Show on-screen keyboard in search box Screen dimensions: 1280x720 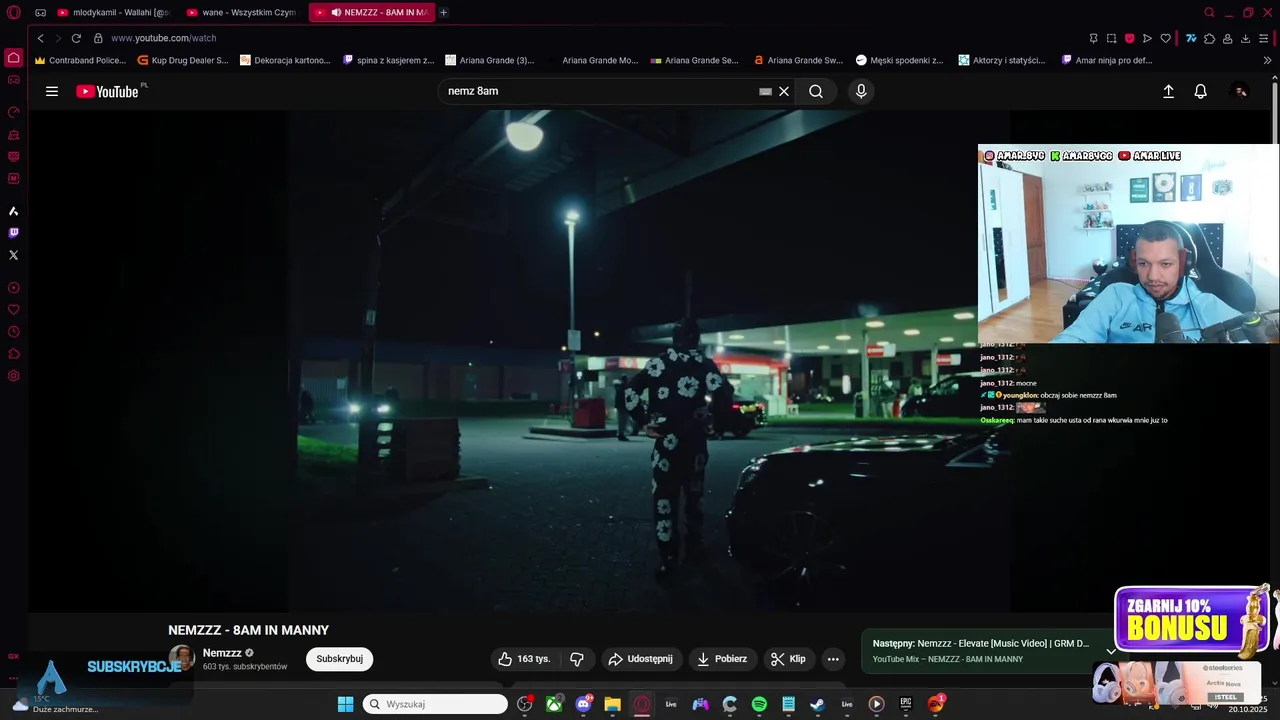pos(765,91)
